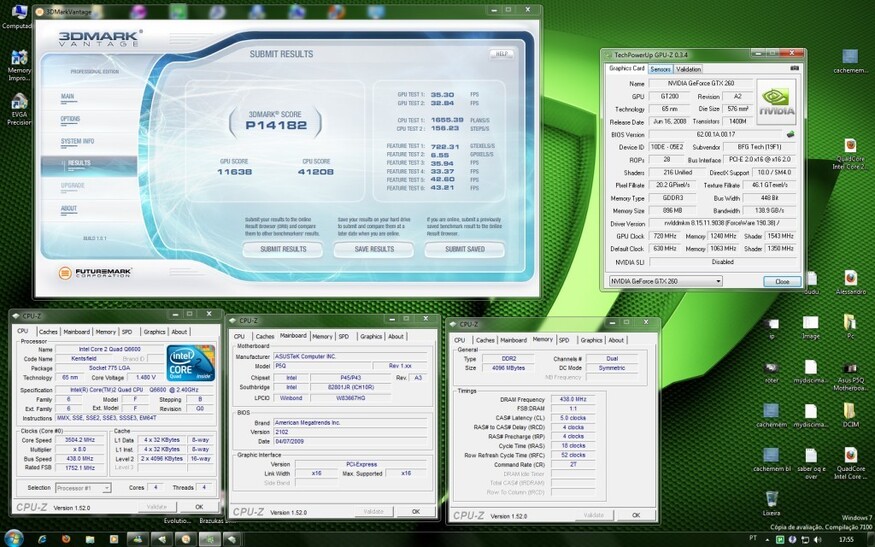This screenshot has height=547, width=875.
Task: Click Core Speed value 3504.2 MHz
Action: click(80, 440)
